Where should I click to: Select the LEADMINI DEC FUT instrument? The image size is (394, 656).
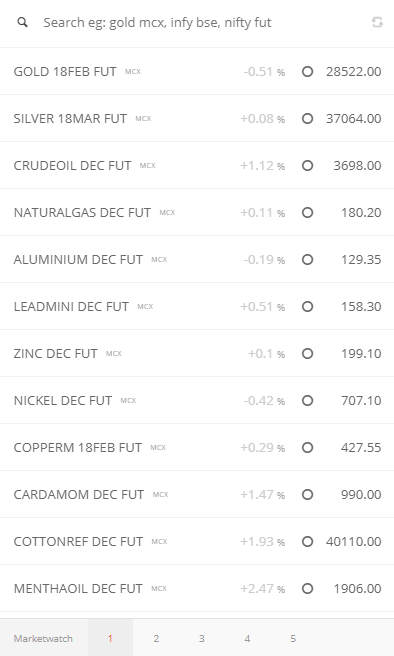click(x=197, y=306)
